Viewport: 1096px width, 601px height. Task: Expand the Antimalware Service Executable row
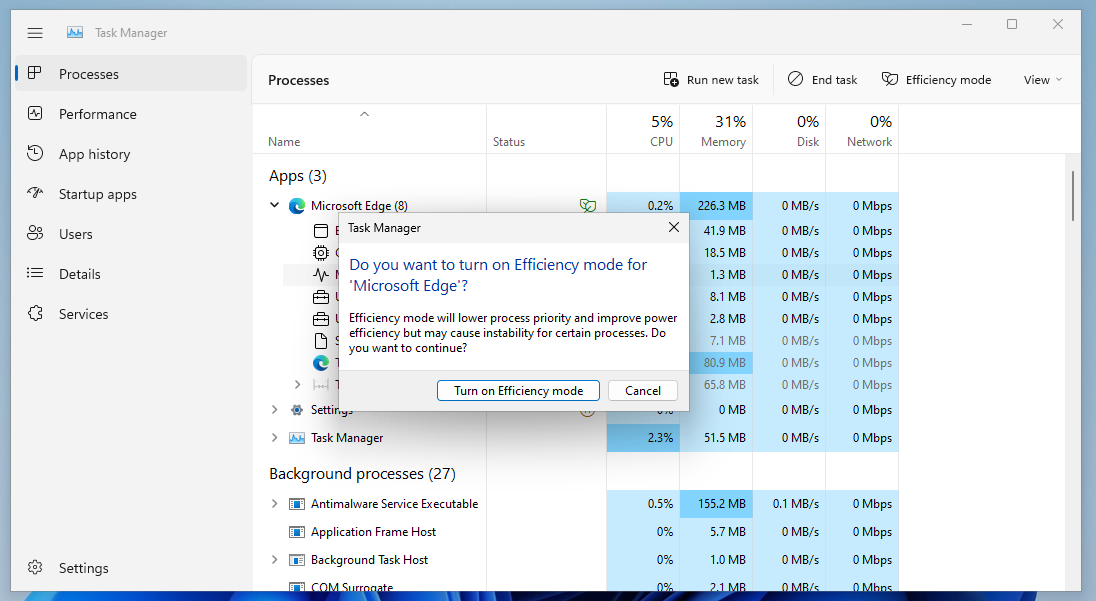tap(275, 503)
